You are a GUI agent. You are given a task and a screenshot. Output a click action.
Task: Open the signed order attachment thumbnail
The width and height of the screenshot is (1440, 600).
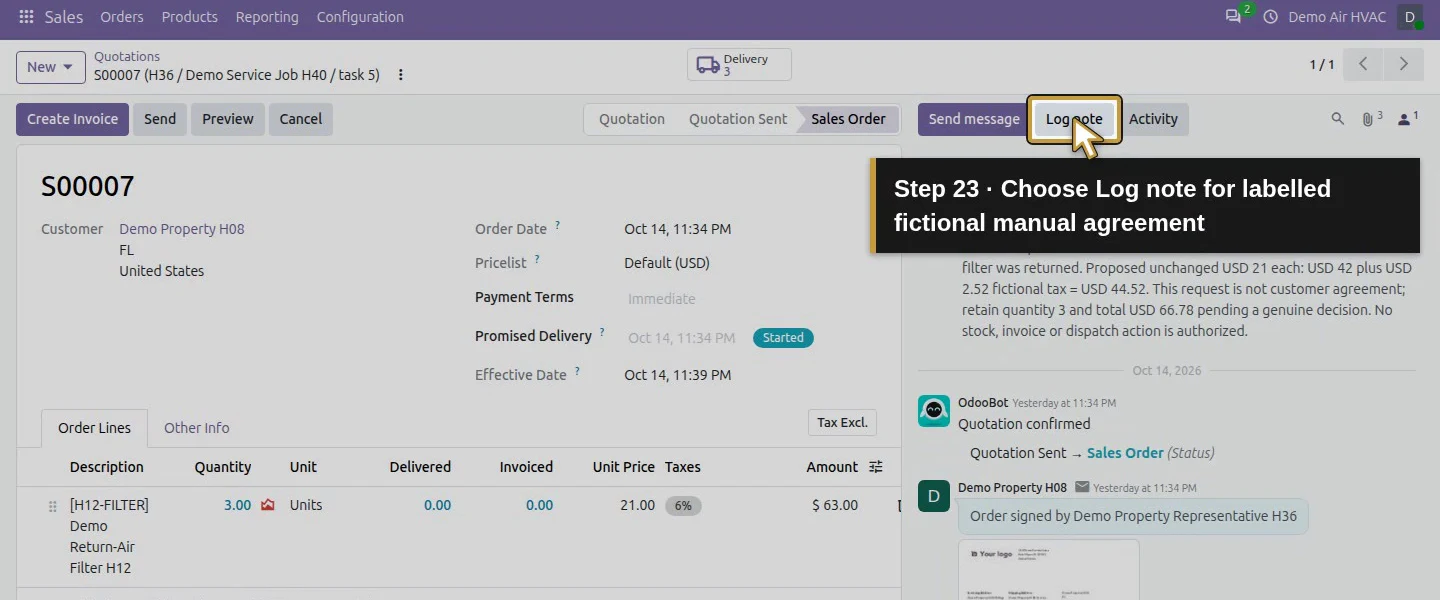pyautogui.click(x=1048, y=570)
